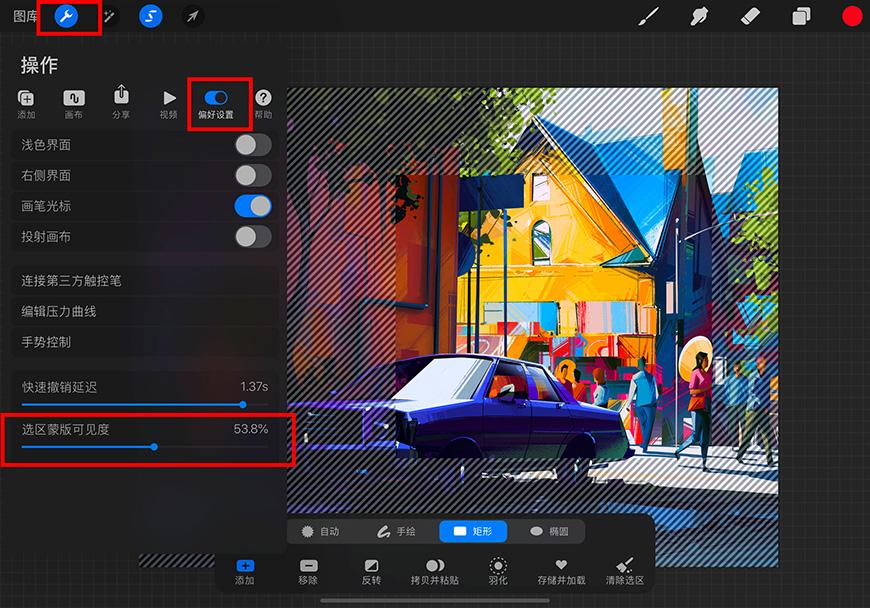
Task: Tap the Selection tool S icon
Action: [x=150, y=16]
